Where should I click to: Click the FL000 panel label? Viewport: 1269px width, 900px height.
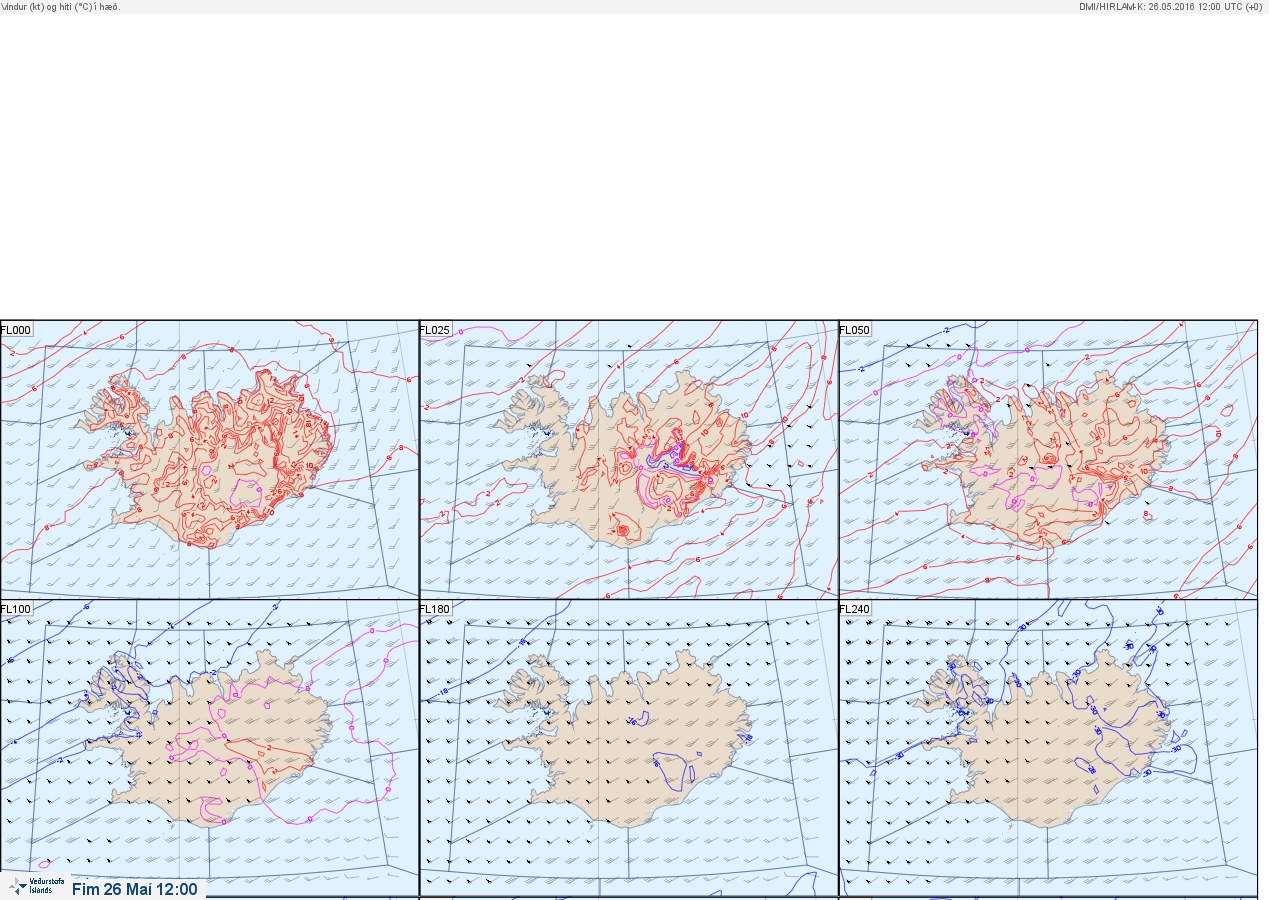17,330
